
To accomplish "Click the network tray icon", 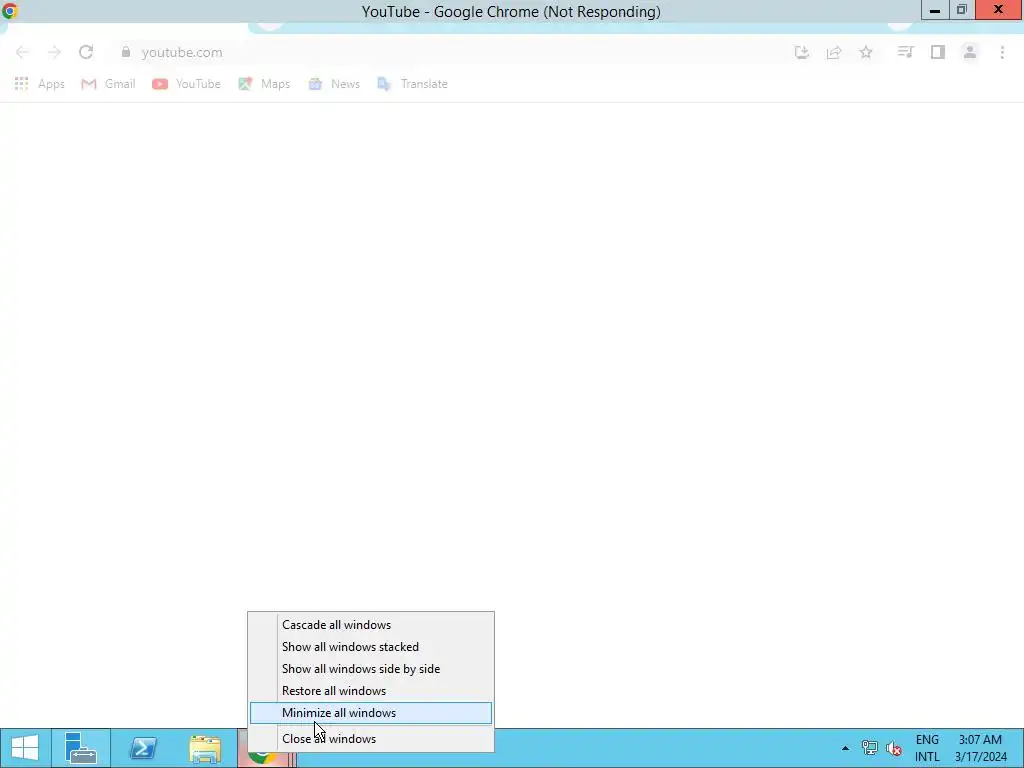I will pos(869,748).
